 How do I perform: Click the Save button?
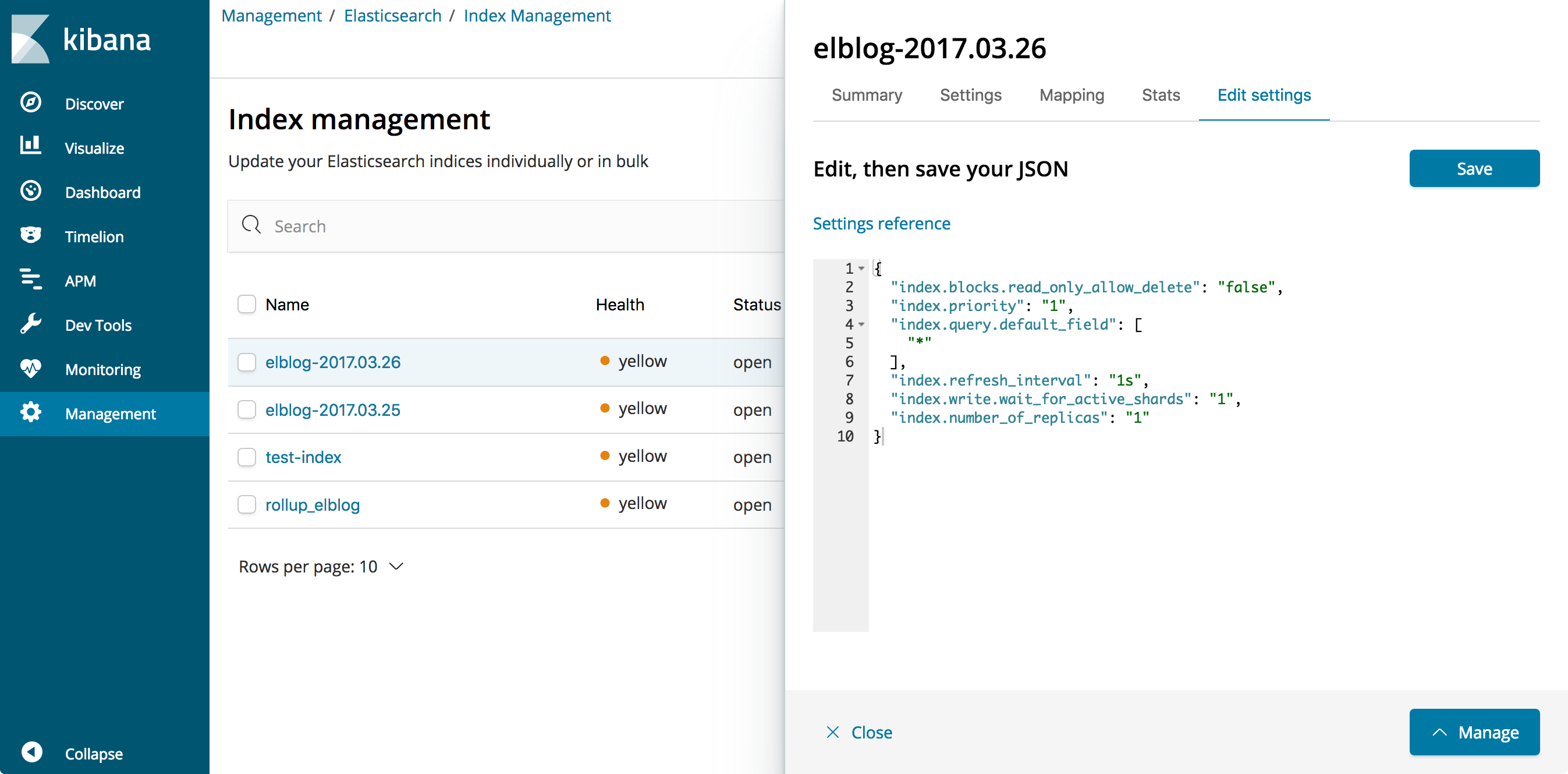coord(1474,168)
